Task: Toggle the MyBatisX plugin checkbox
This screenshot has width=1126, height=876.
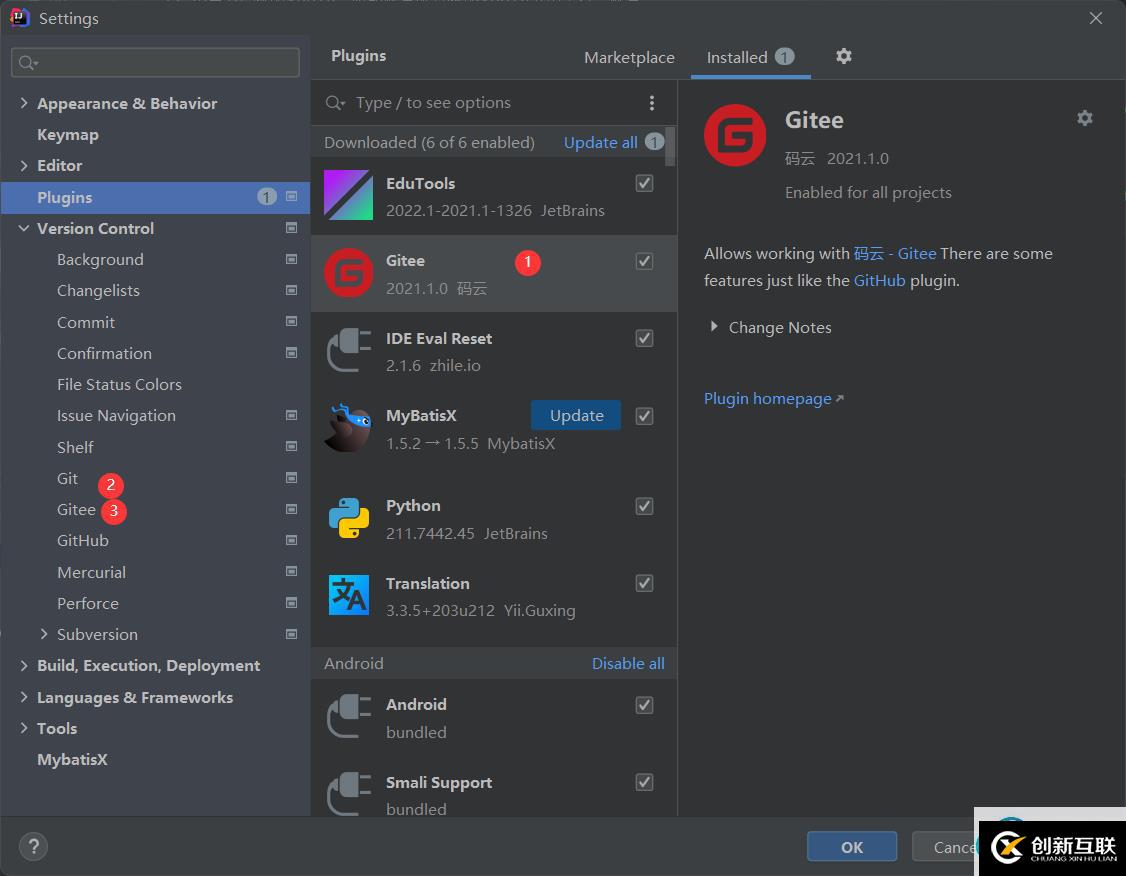Action: click(x=644, y=416)
